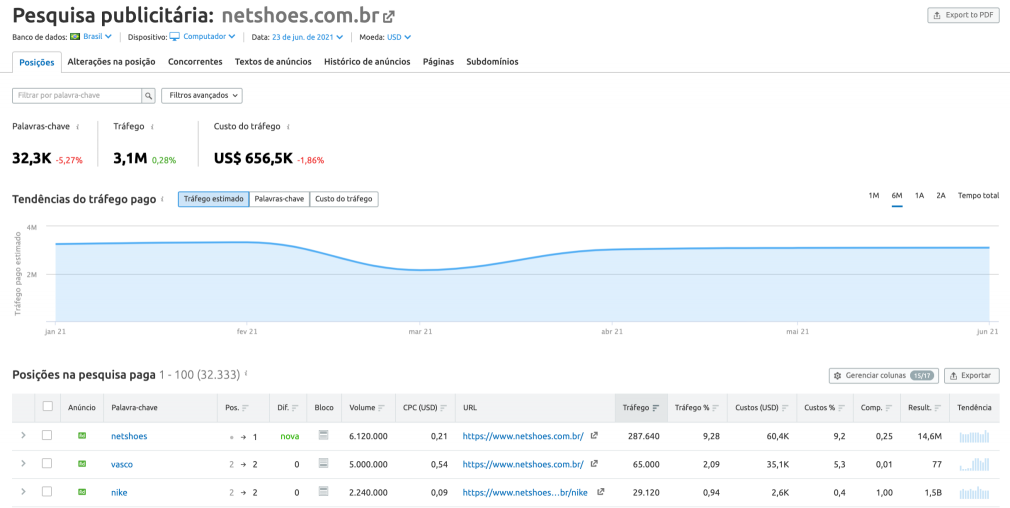Check the checkbox for vasco row
Viewport: 1010px width, 508px height.
coord(47,464)
